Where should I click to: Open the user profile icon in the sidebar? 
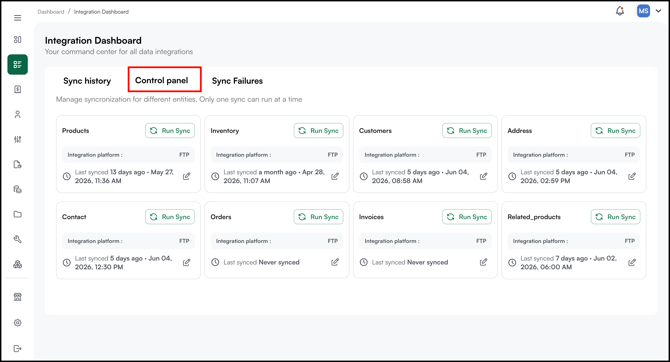tap(18, 115)
